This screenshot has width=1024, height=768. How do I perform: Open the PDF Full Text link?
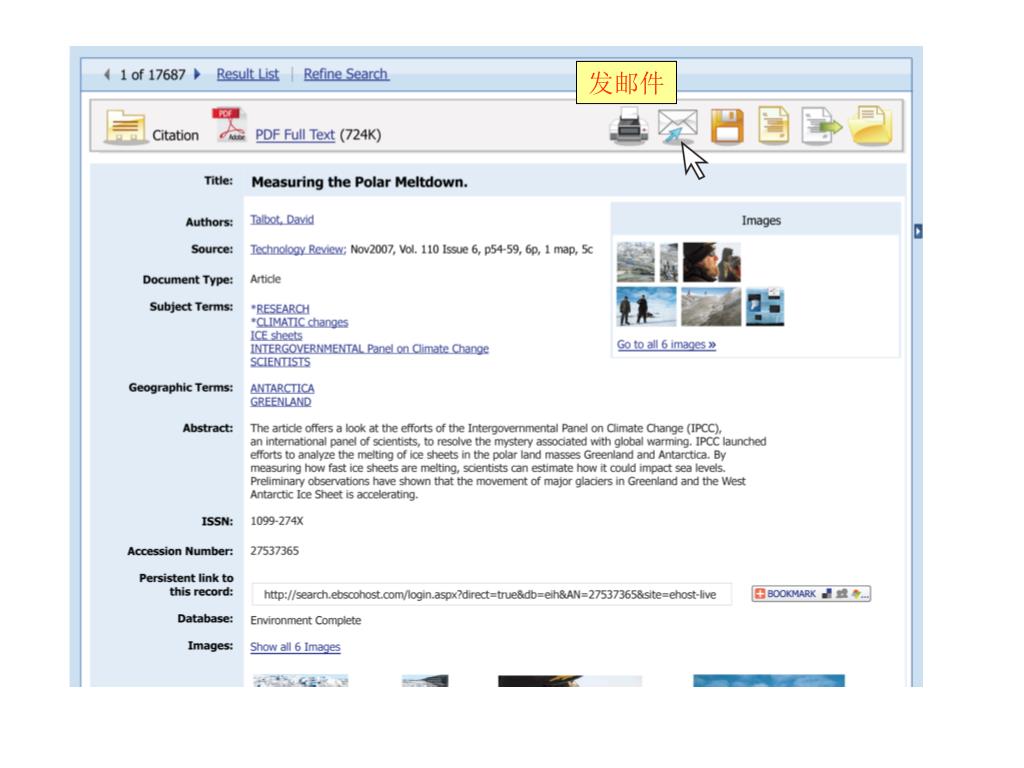pyautogui.click(x=295, y=135)
